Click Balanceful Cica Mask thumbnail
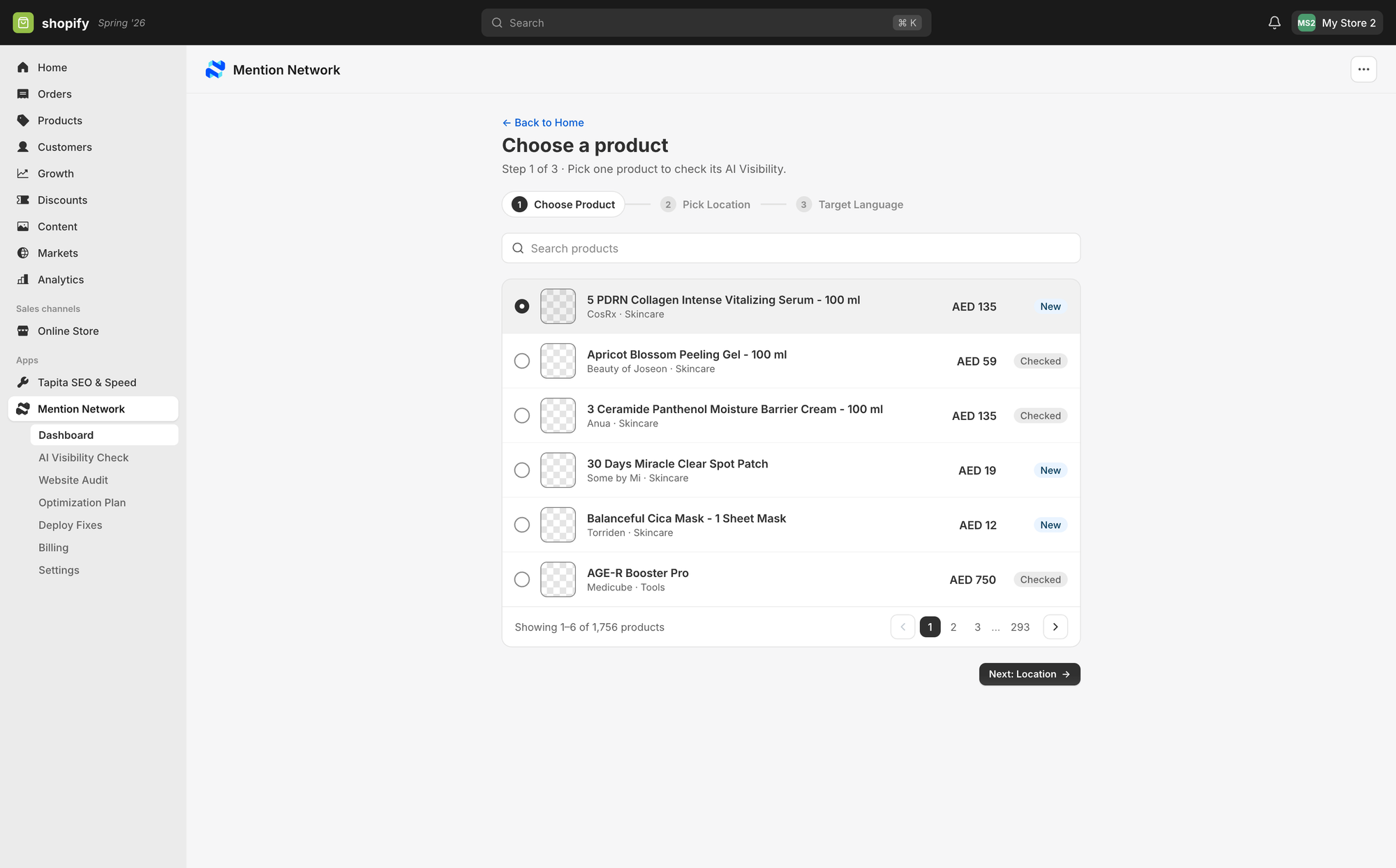1396x868 pixels. pos(558,525)
